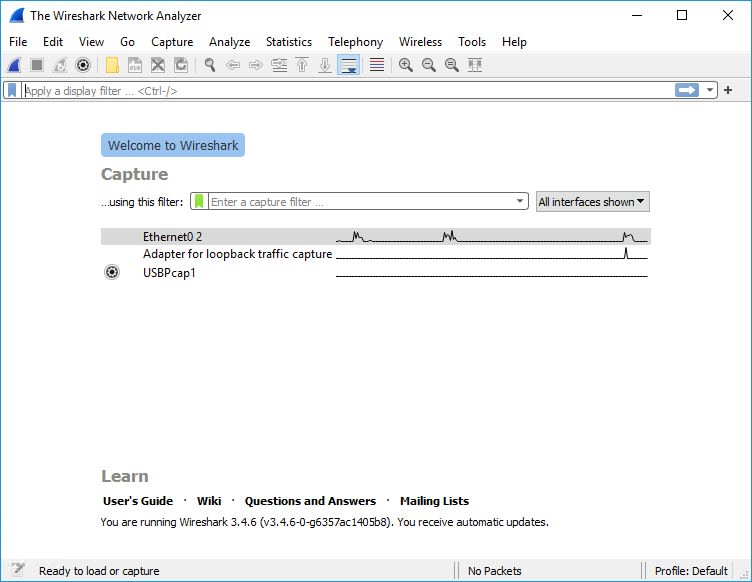Viewport: 752px width, 582px height.
Task: Click the Stop capture square icon
Action: tap(37, 65)
